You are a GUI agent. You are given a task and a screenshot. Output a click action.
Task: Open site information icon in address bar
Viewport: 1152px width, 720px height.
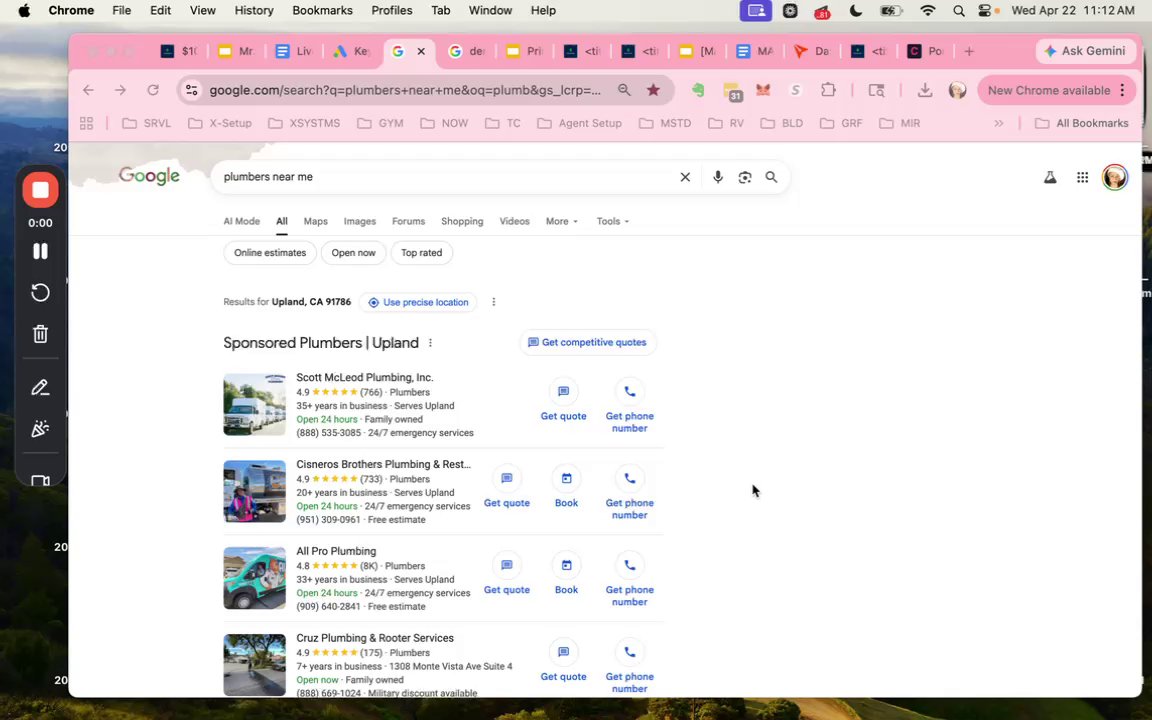coord(192,90)
